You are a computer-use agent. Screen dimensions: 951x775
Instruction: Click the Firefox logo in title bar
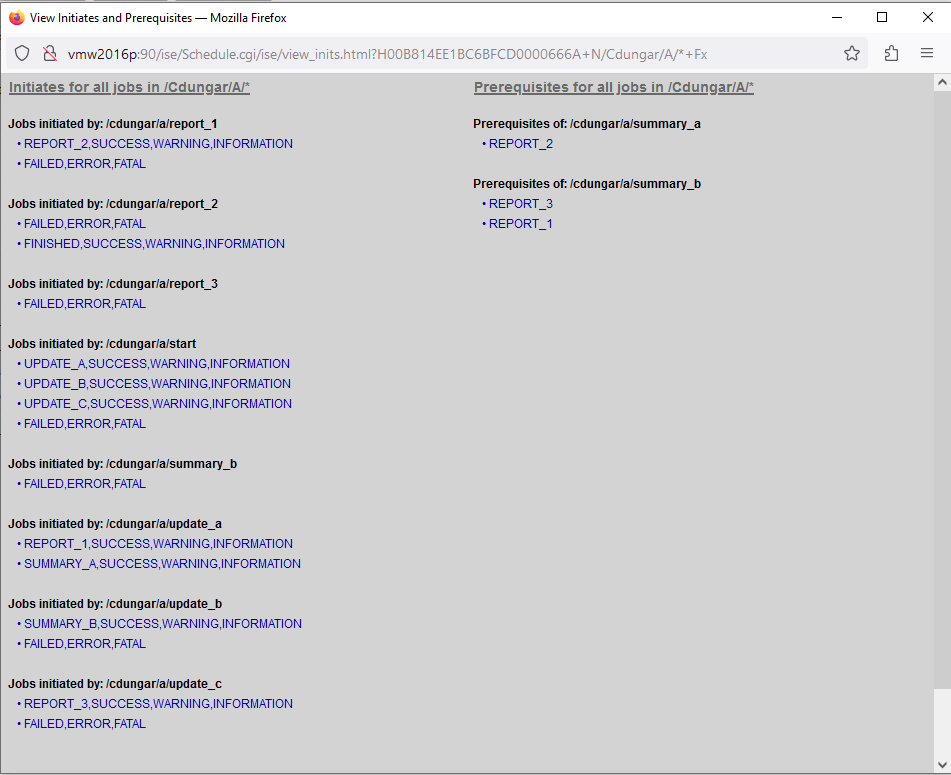[x=16, y=17]
